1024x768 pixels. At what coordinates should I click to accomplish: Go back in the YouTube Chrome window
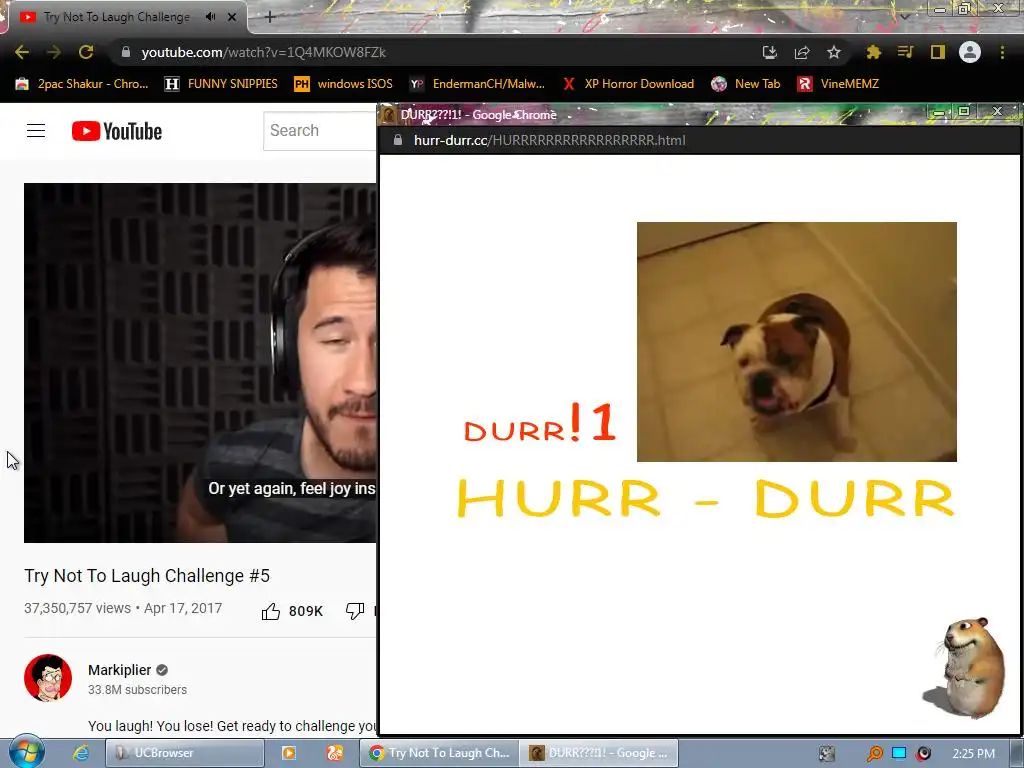22,52
